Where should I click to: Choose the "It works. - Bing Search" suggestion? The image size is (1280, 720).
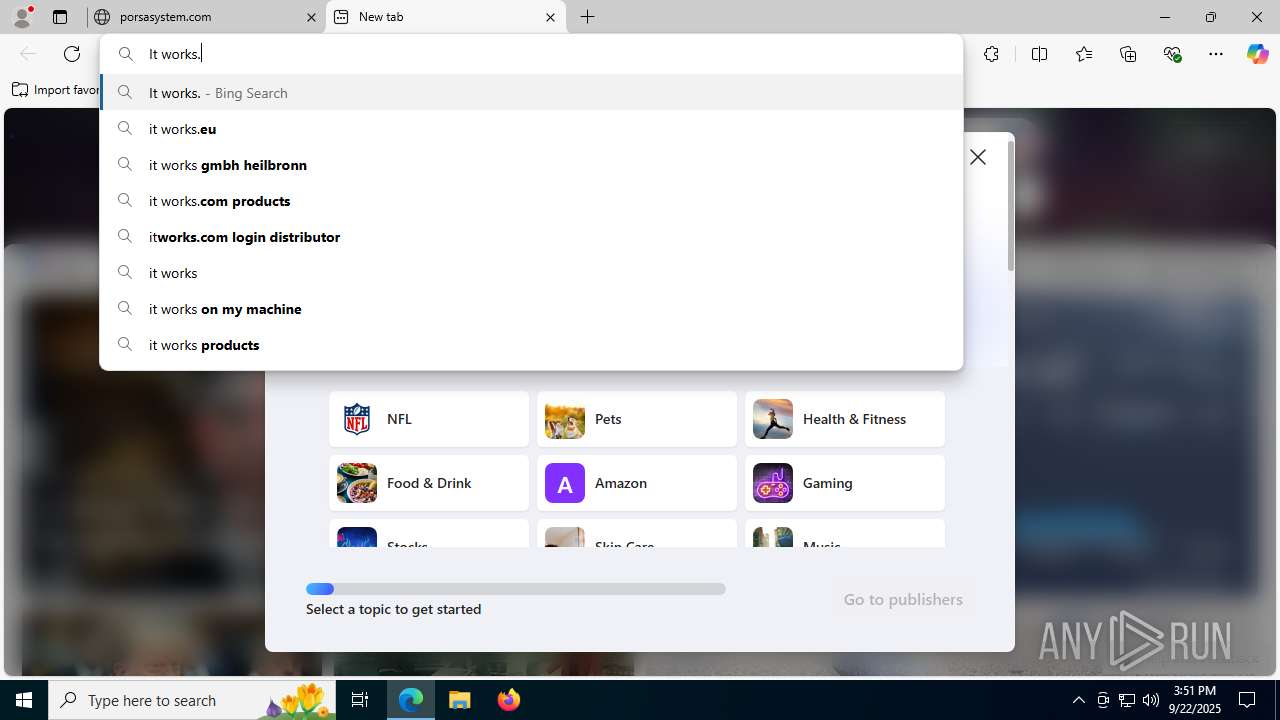point(531,93)
